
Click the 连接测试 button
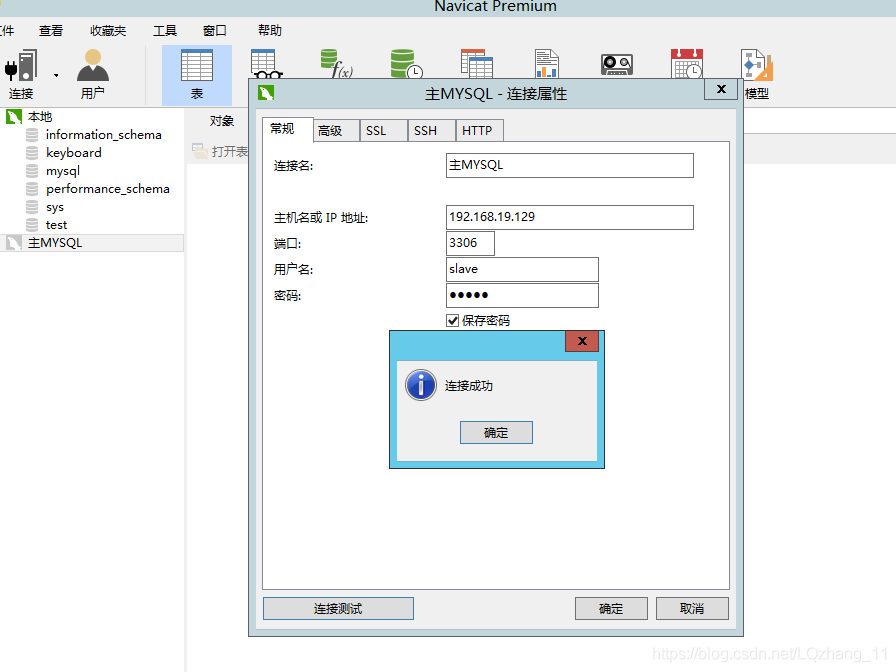[338, 609]
